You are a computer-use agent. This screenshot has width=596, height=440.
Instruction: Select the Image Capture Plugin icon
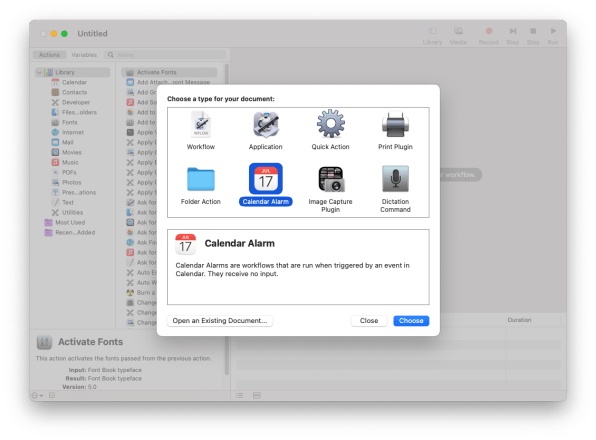pos(331,179)
